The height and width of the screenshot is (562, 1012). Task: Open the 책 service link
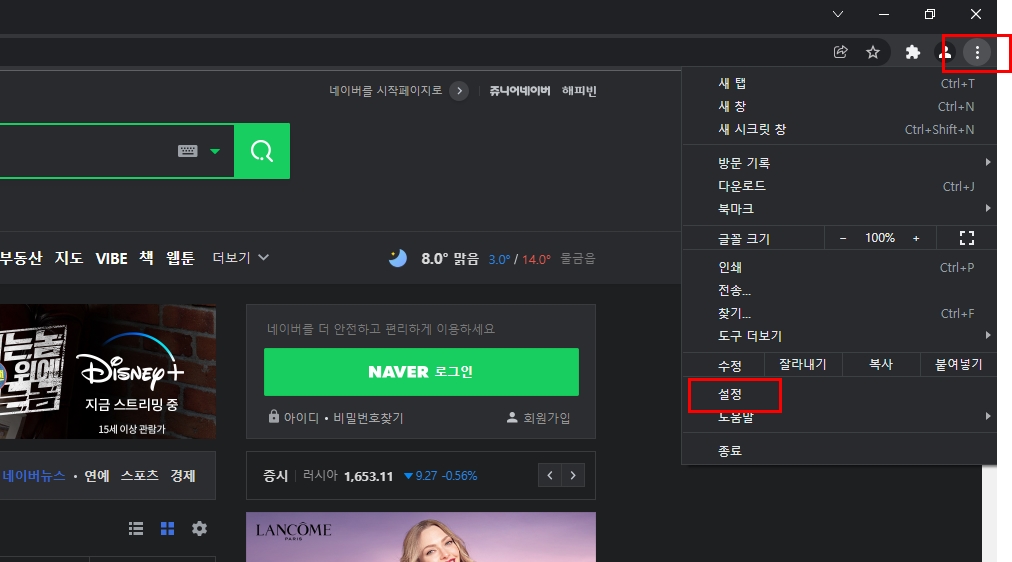point(147,258)
